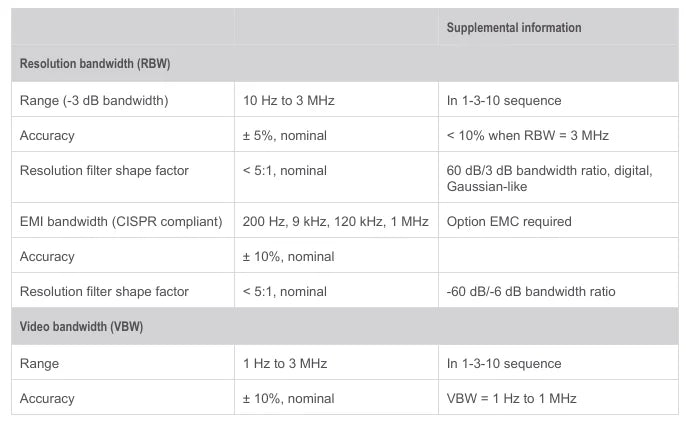The image size is (686, 427).
Task: Click the Range label under Video bandwidth
Action: click(39, 364)
